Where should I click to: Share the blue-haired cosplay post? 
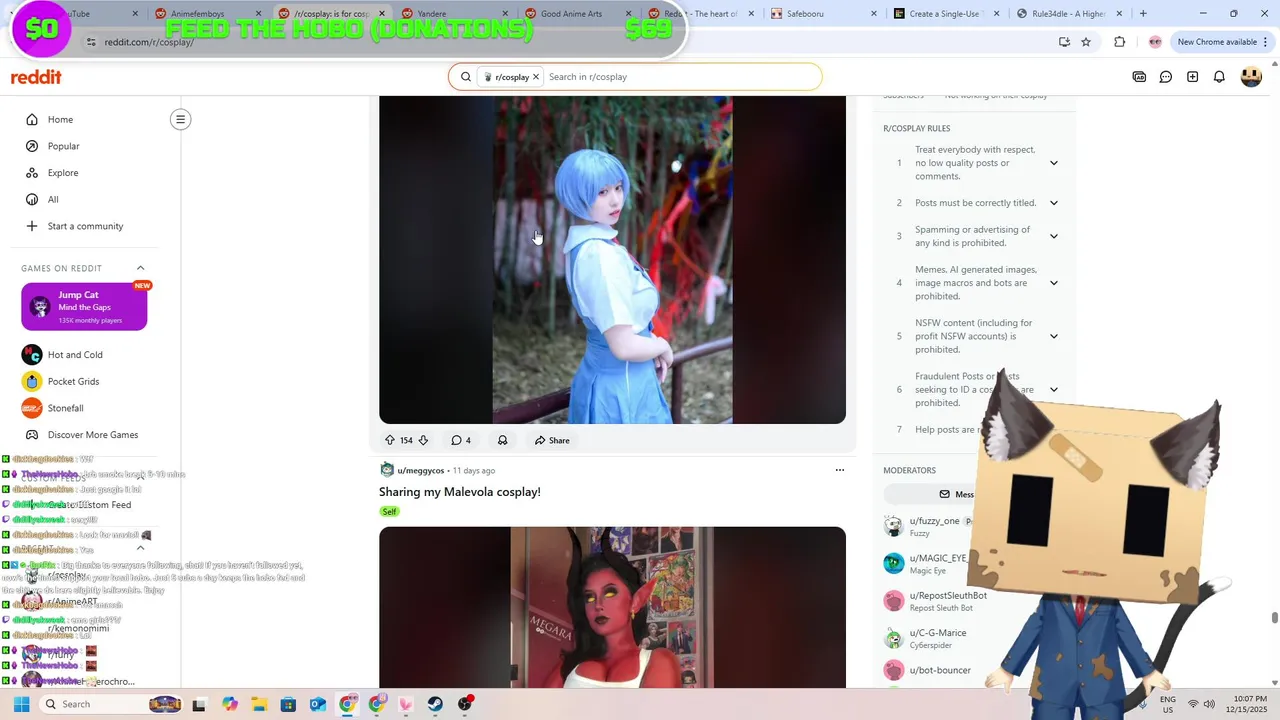(x=552, y=440)
